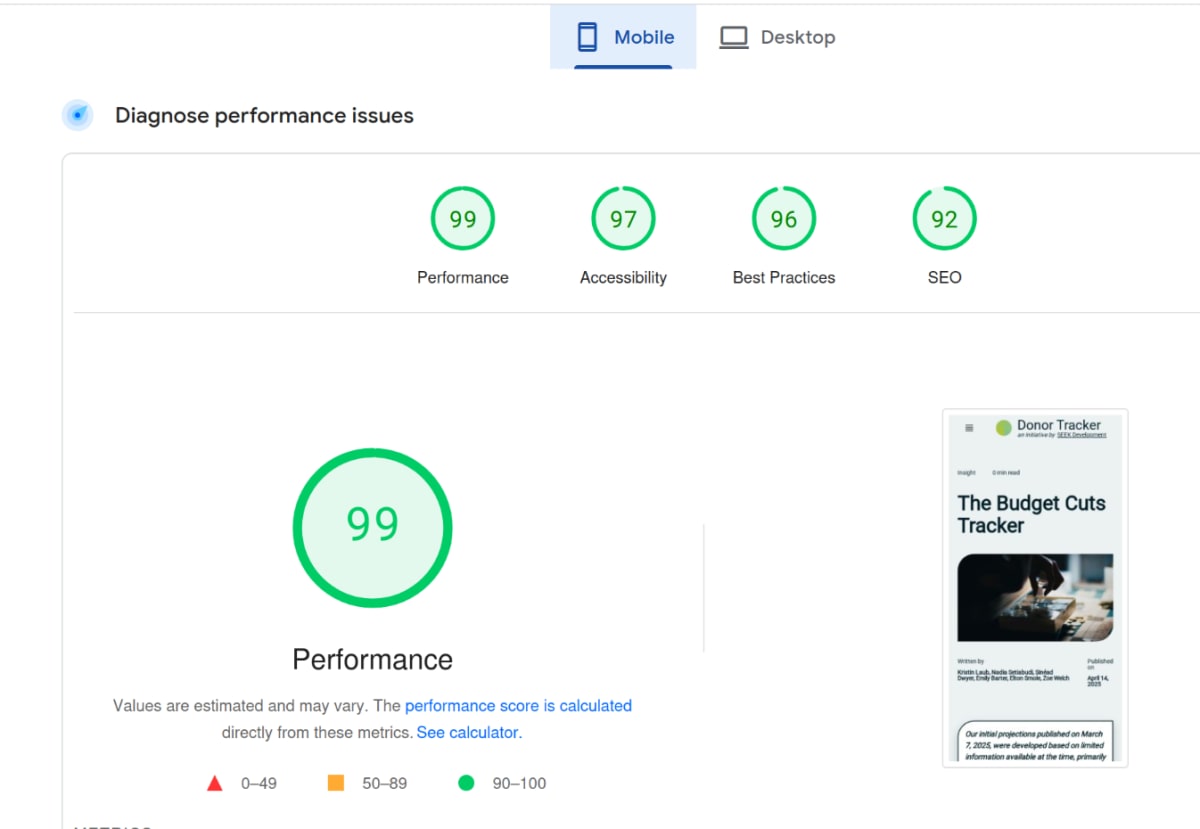Click the hamburger menu icon in thumbnail

click(x=969, y=428)
